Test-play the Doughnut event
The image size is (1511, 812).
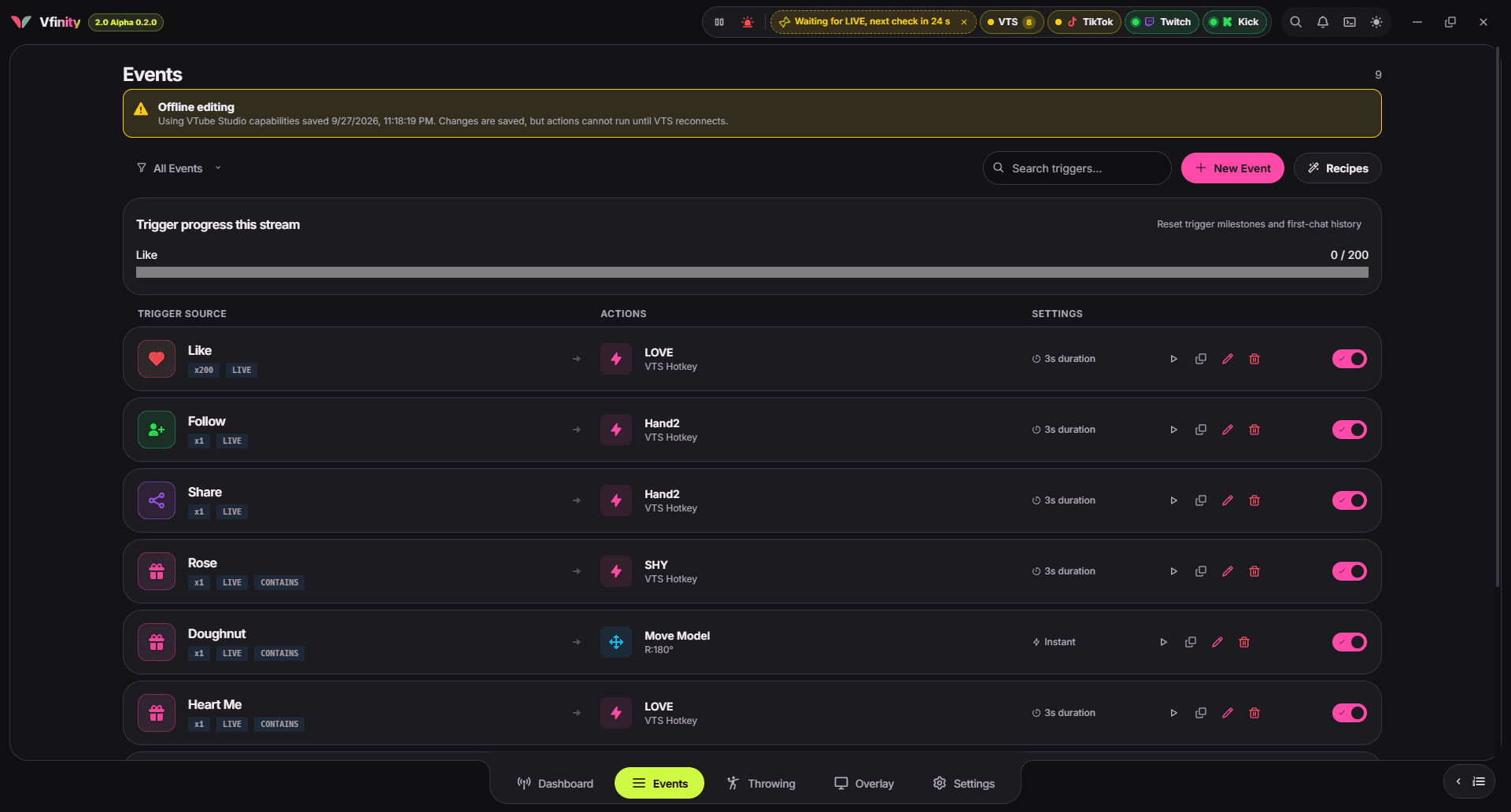coord(1163,642)
